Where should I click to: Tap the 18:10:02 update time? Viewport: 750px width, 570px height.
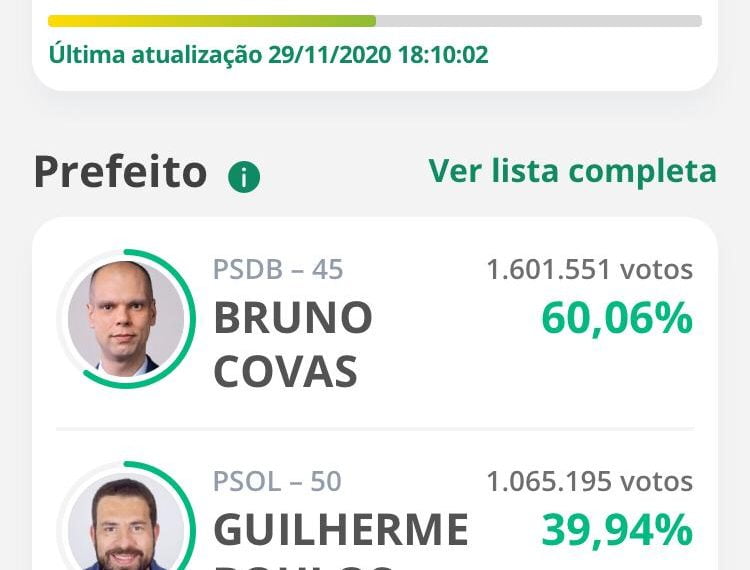(x=443, y=55)
